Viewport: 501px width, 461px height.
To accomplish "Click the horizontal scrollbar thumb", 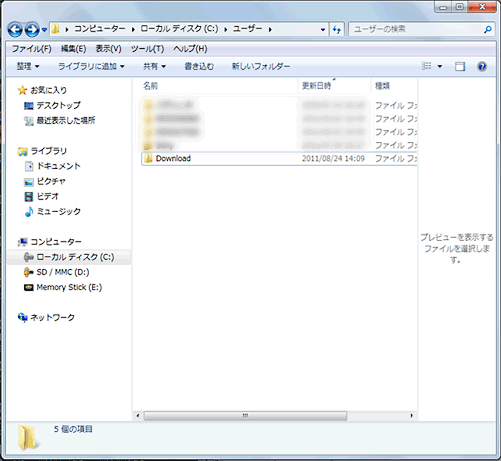I will [245, 416].
